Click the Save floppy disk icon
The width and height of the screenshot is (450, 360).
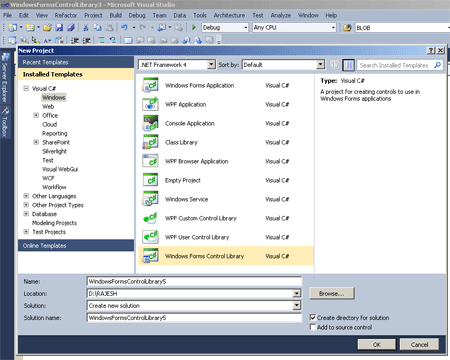pyautogui.click(x=59, y=27)
